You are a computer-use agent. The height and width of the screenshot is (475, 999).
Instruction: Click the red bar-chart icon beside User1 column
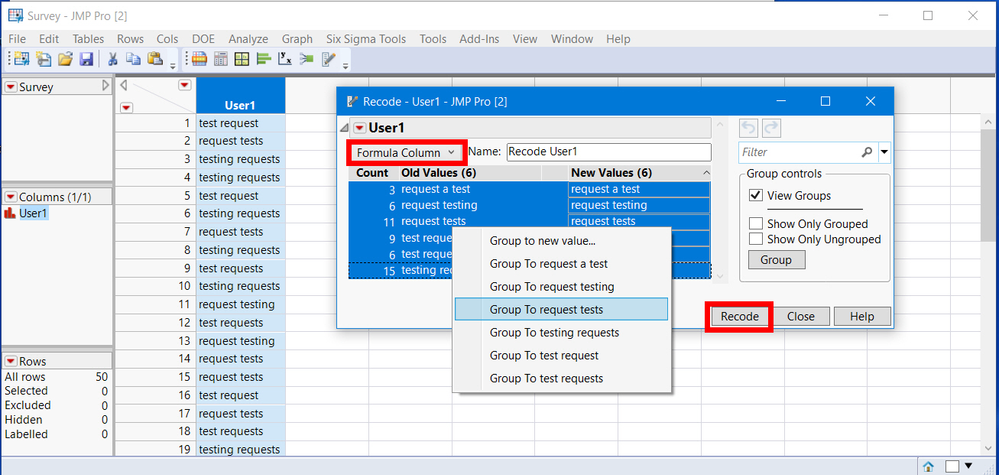pos(10,213)
